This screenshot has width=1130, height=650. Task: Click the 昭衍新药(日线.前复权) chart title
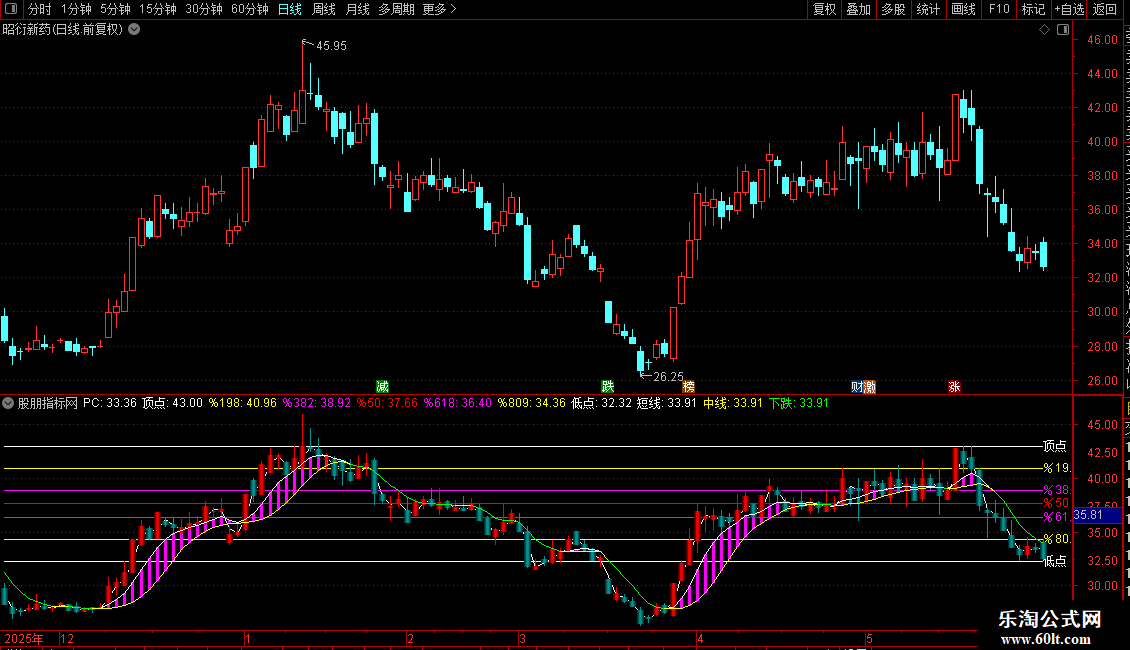click(x=63, y=30)
